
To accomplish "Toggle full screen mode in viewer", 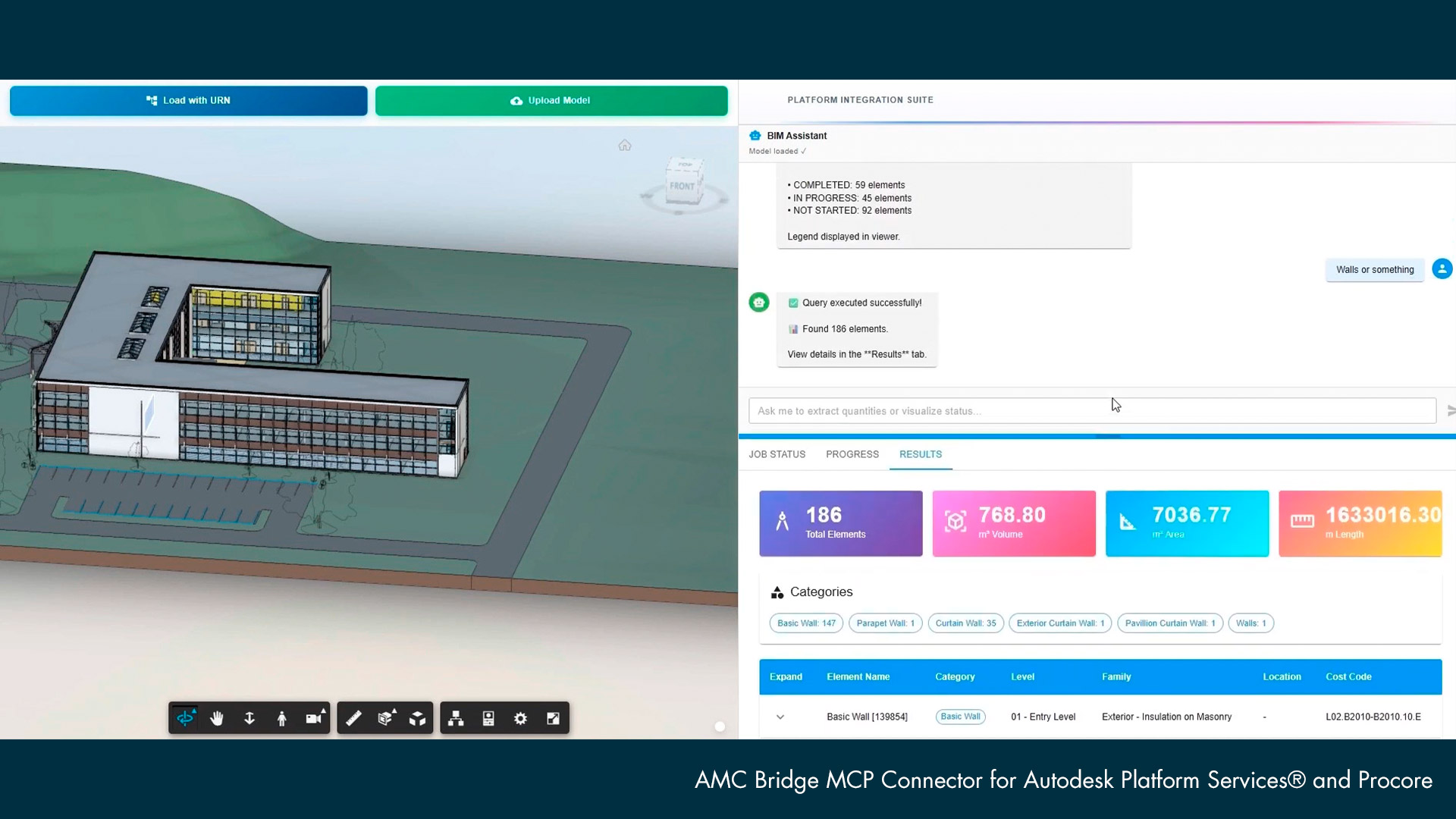I will [x=553, y=718].
